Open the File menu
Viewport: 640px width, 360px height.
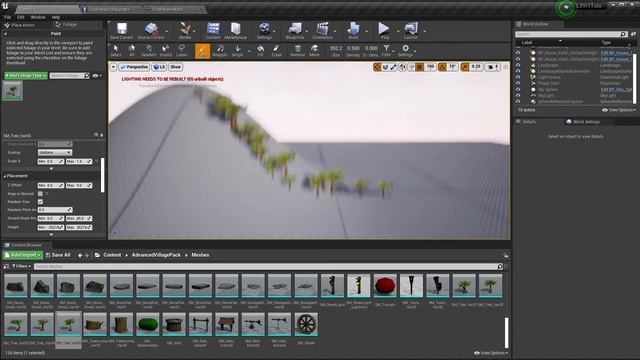[x=7, y=17]
